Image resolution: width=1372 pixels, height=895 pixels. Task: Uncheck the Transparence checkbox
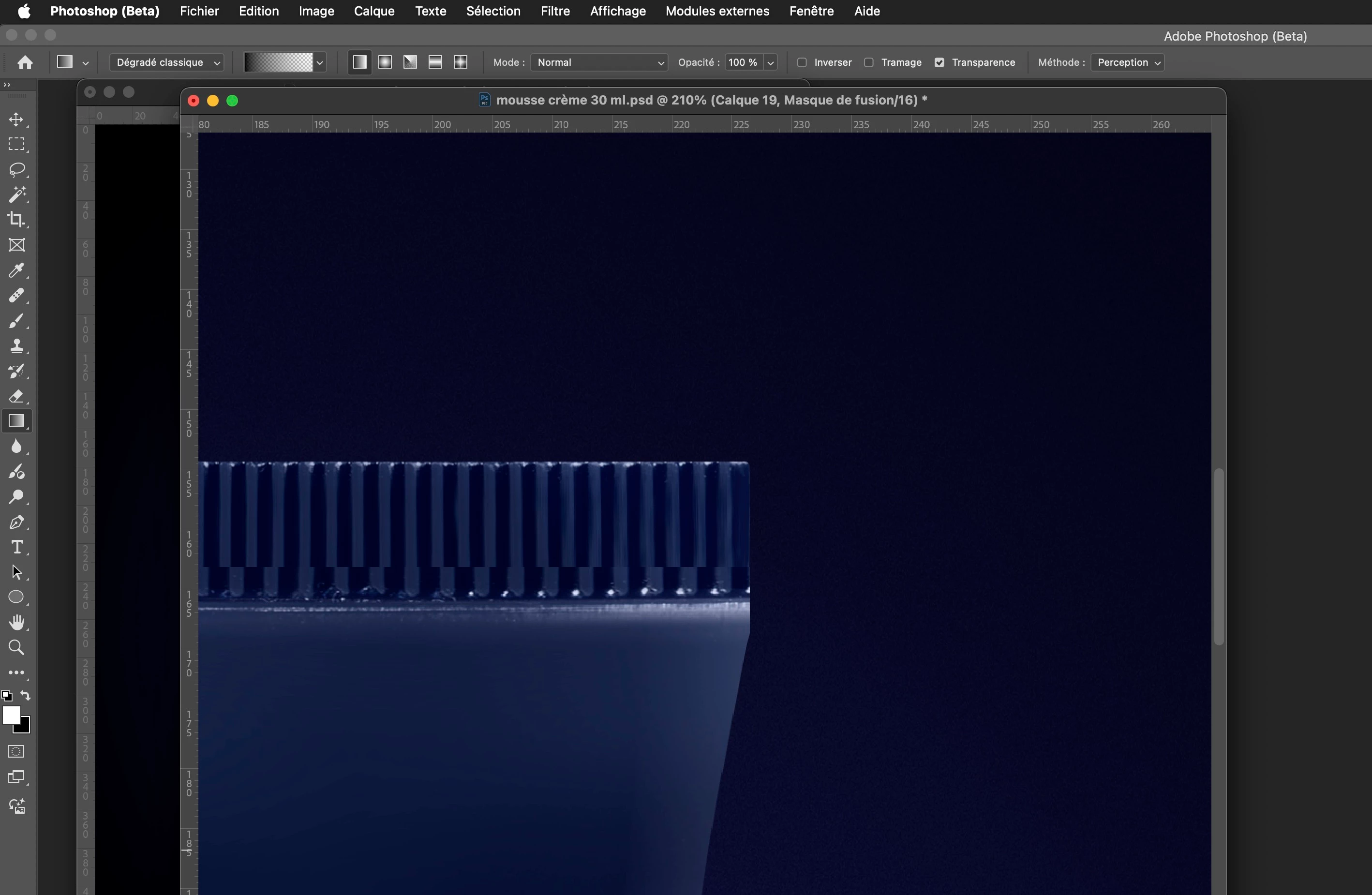click(940, 62)
